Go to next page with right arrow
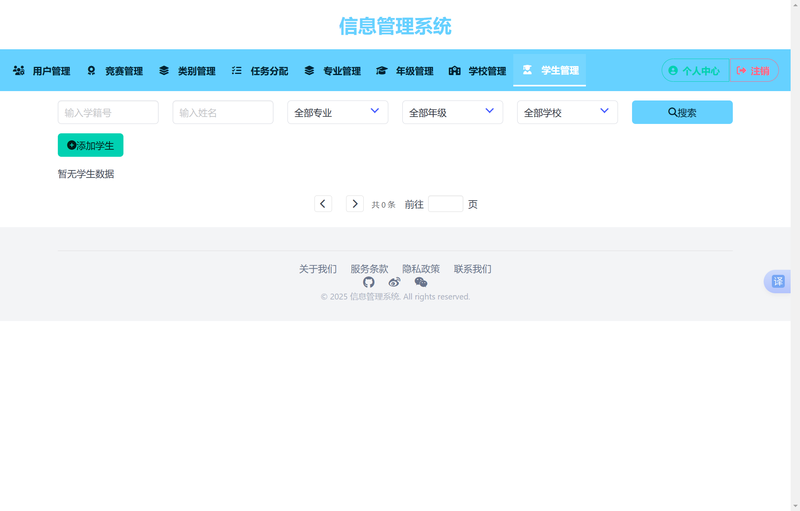This screenshot has width=800, height=511. [x=355, y=204]
